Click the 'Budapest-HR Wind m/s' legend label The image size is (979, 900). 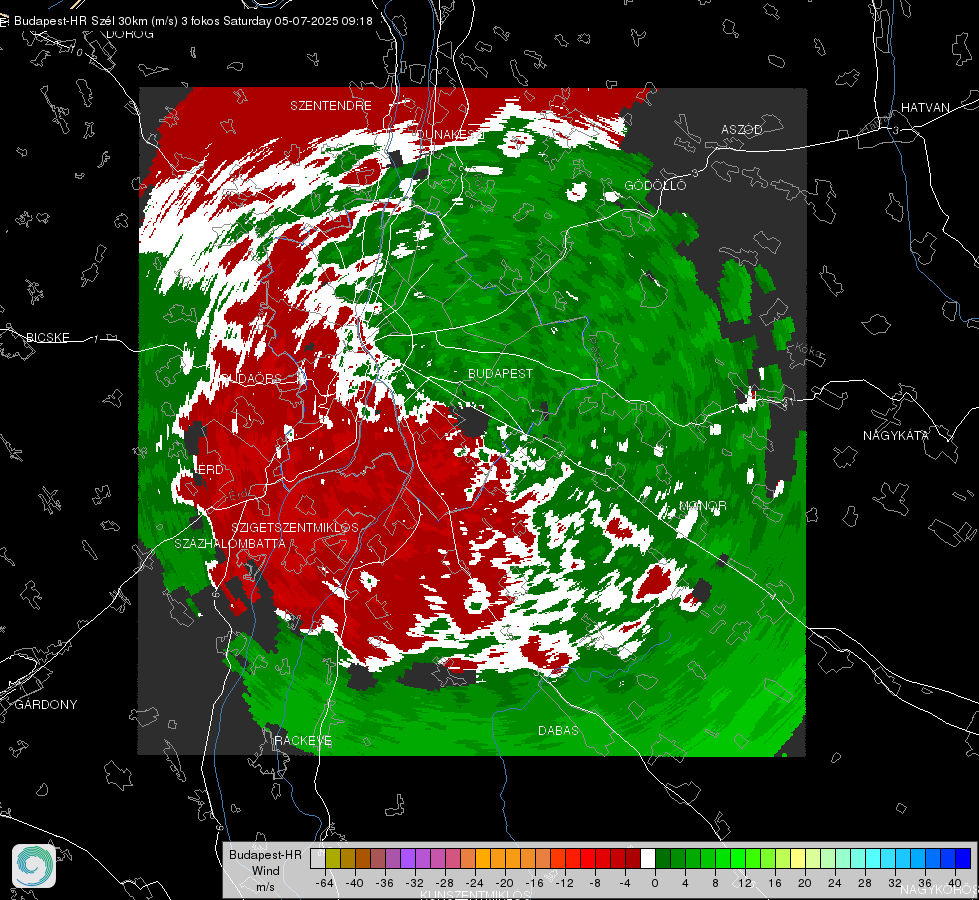coord(265,871)
